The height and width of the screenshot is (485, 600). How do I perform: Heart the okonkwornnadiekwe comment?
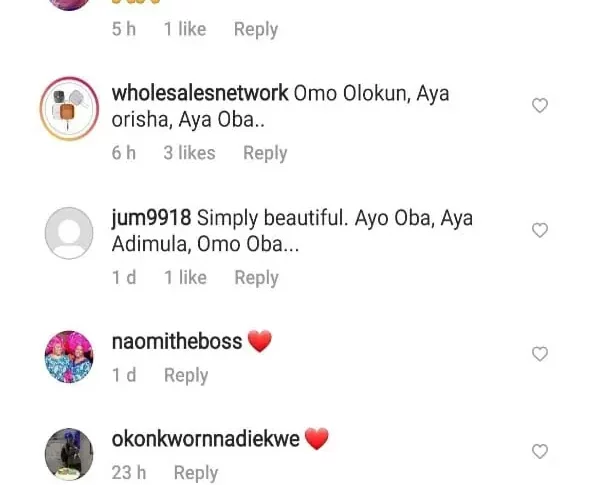[x=540, y=452]
